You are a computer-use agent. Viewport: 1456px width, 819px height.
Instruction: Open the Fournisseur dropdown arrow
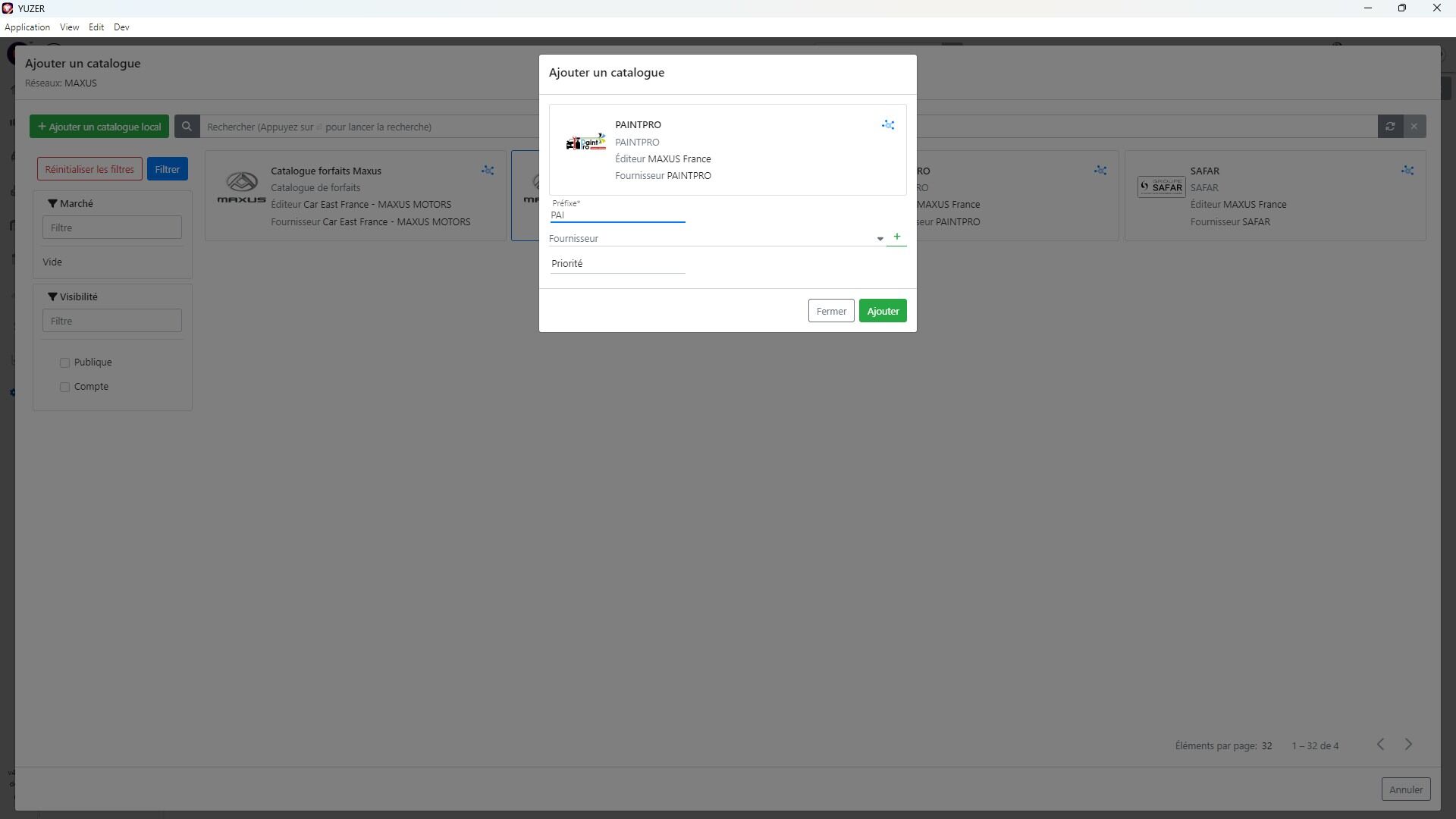pos(880,239)
